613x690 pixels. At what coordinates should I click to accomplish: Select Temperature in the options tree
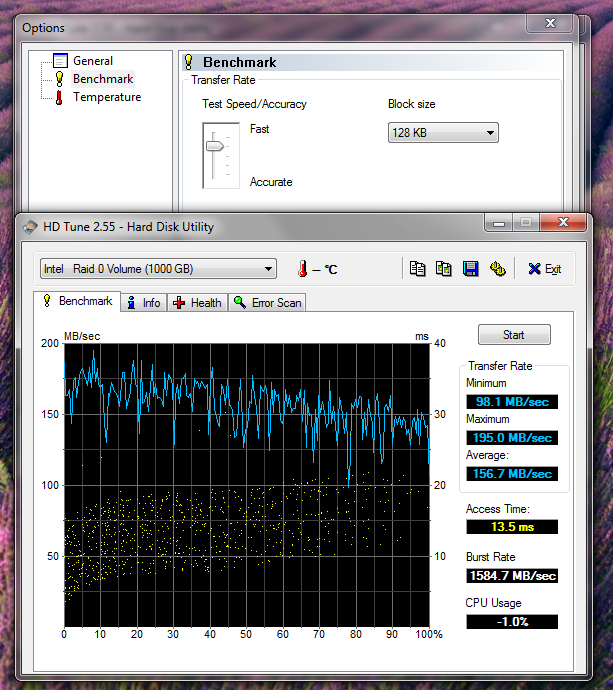[x=106, y=97]
